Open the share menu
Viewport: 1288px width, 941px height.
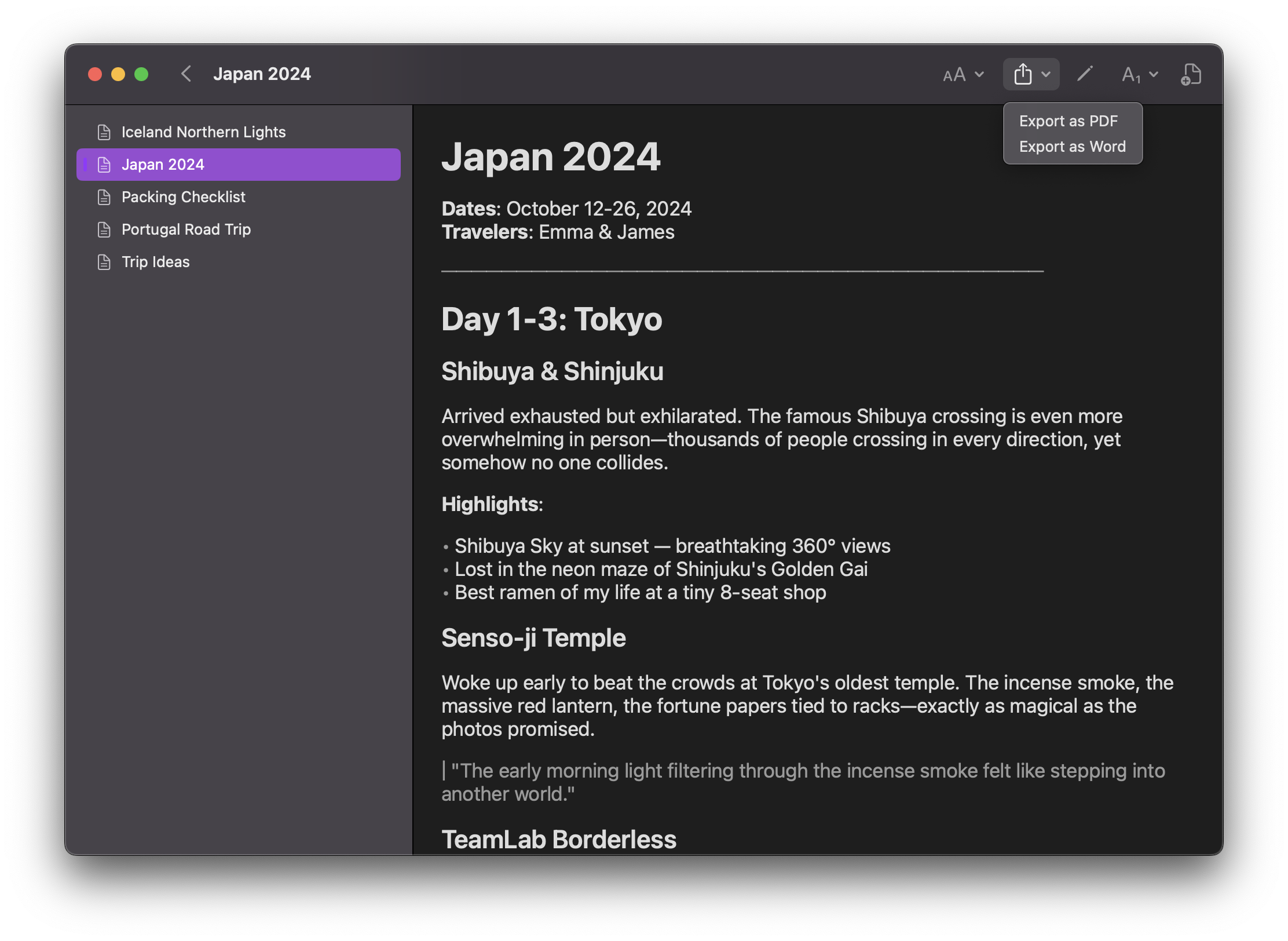tap(1024, 74)
